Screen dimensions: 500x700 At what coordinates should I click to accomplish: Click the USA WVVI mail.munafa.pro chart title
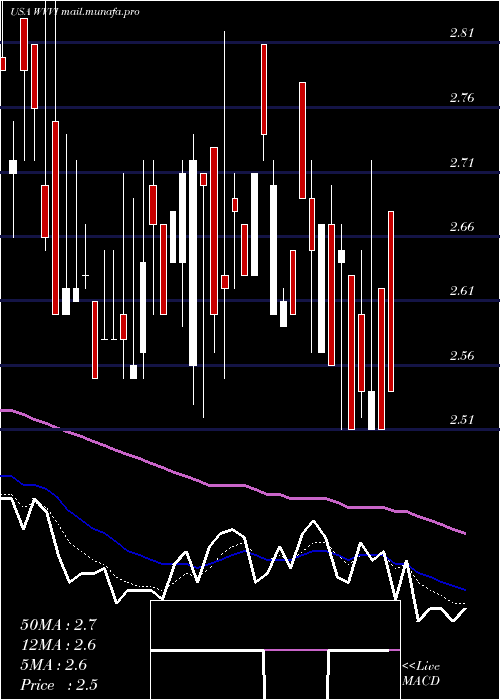click(x=75, y=12)
